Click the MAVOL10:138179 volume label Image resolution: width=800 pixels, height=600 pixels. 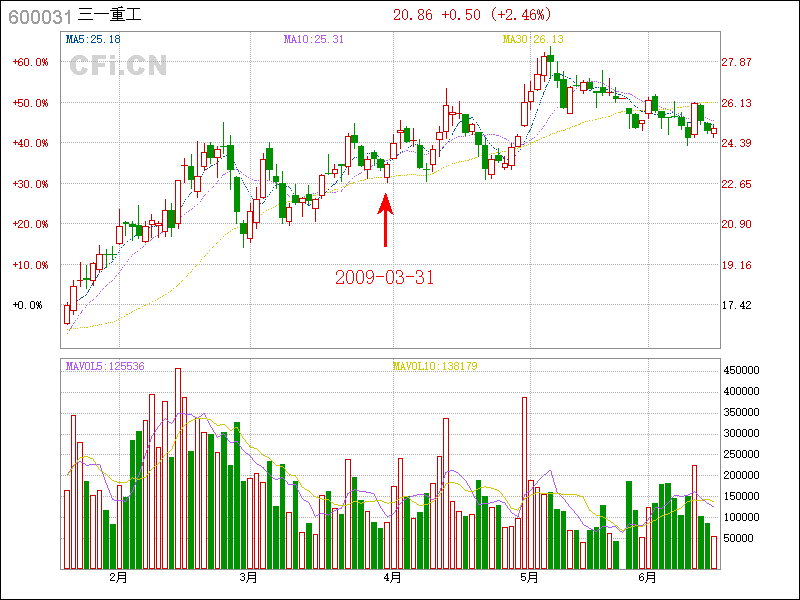coord(435,366)
